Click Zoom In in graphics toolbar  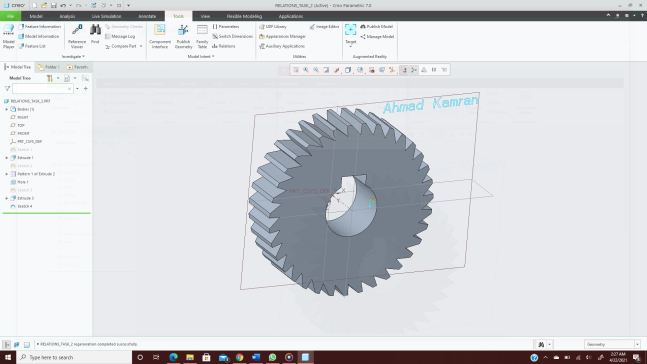306,70
